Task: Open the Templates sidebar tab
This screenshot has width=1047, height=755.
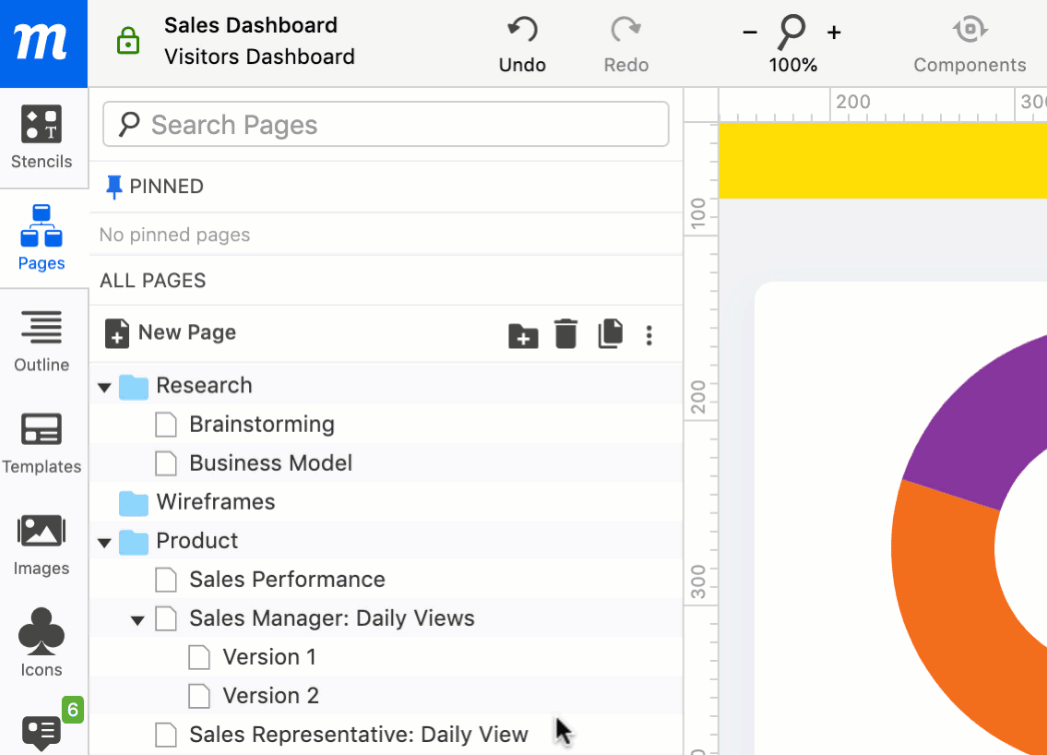Action: pos(42,443)
